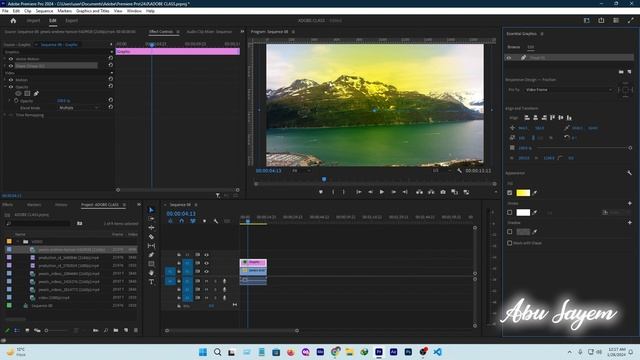Image resolution: width=640 pixels, height=360 pixels.
Task: Select pink Graphic clip in timeline
Action: [x=253, y=262]
